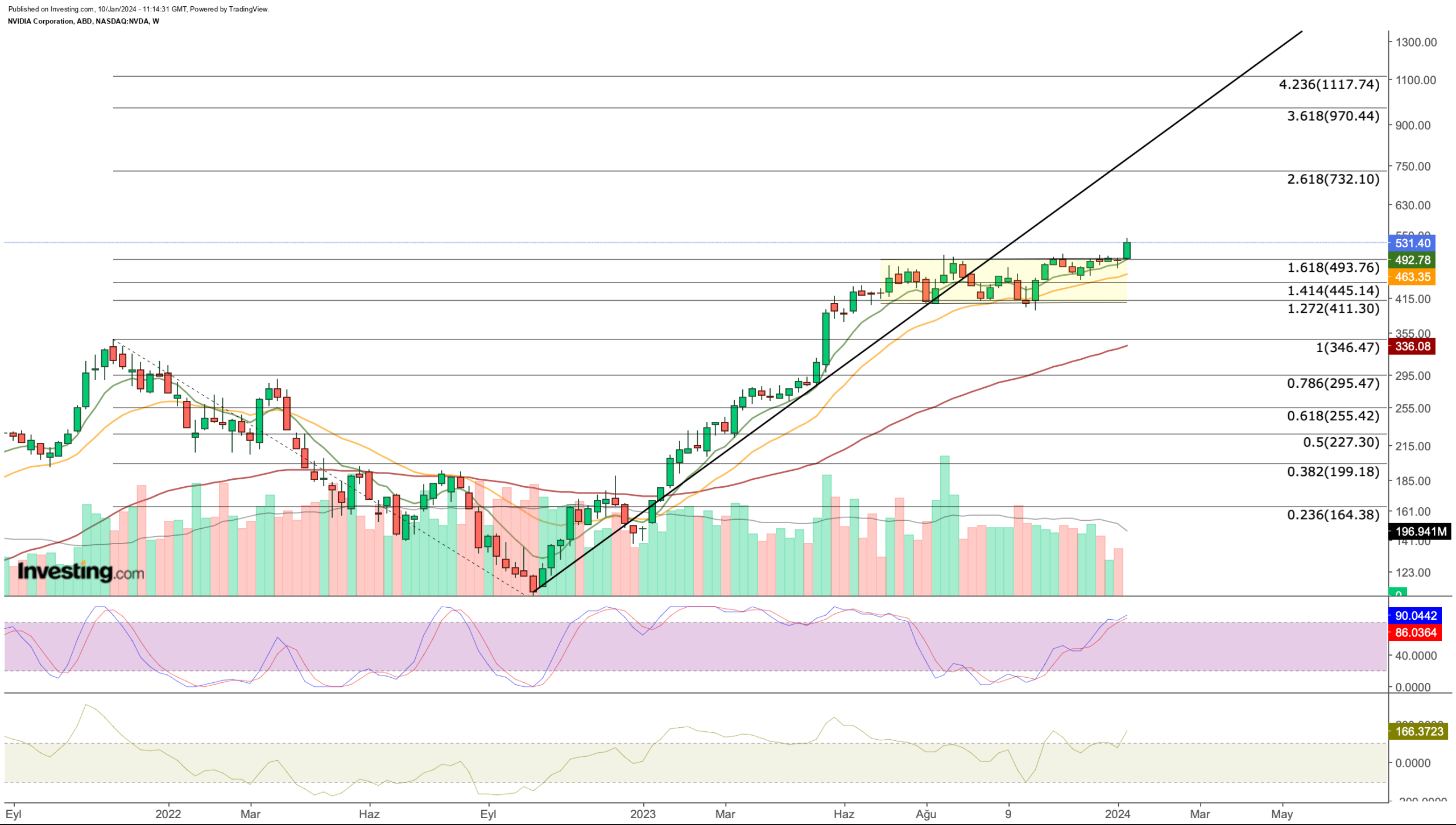Click the 1300.00 price axis label
This screenshot has height=825, width=1456.
(x=1416, y=42)
